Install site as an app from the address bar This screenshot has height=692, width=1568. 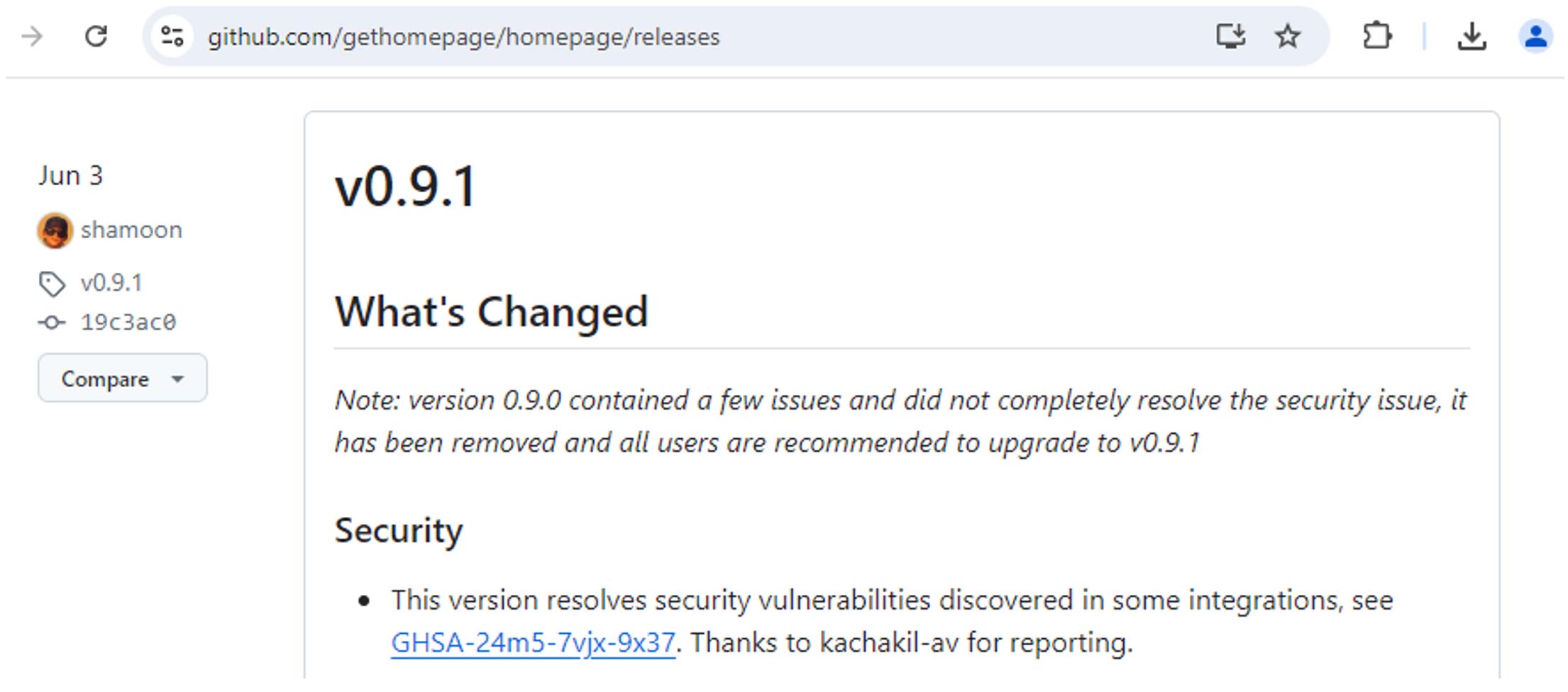click(x=1232, y=37)
